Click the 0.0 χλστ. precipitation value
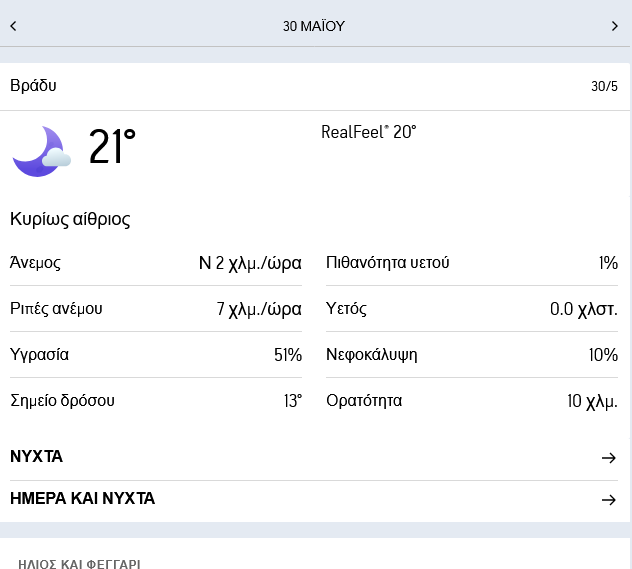632x569 pixels. click(x=584, y=309)
